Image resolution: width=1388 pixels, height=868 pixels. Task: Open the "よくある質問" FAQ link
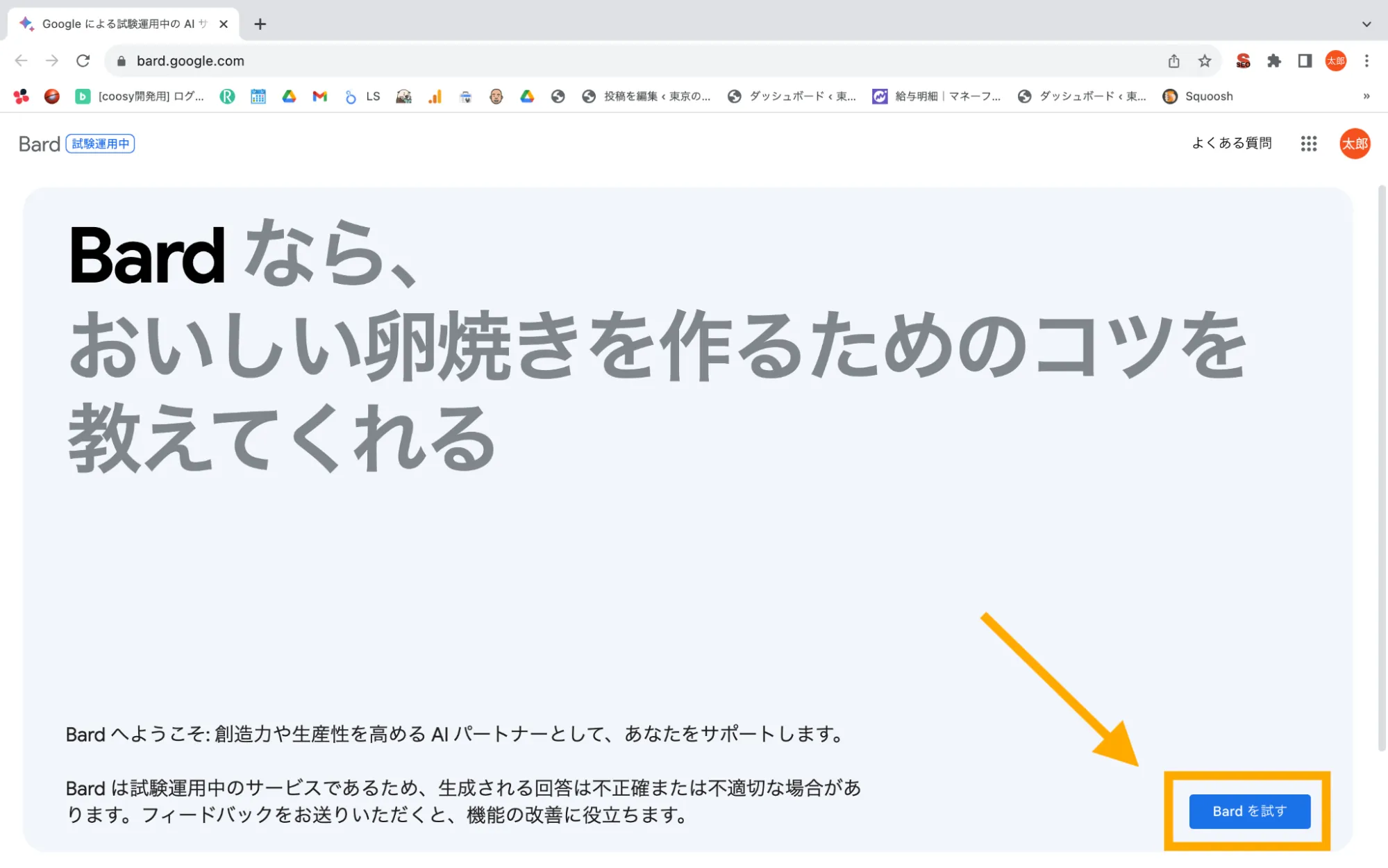point(1232,144)
